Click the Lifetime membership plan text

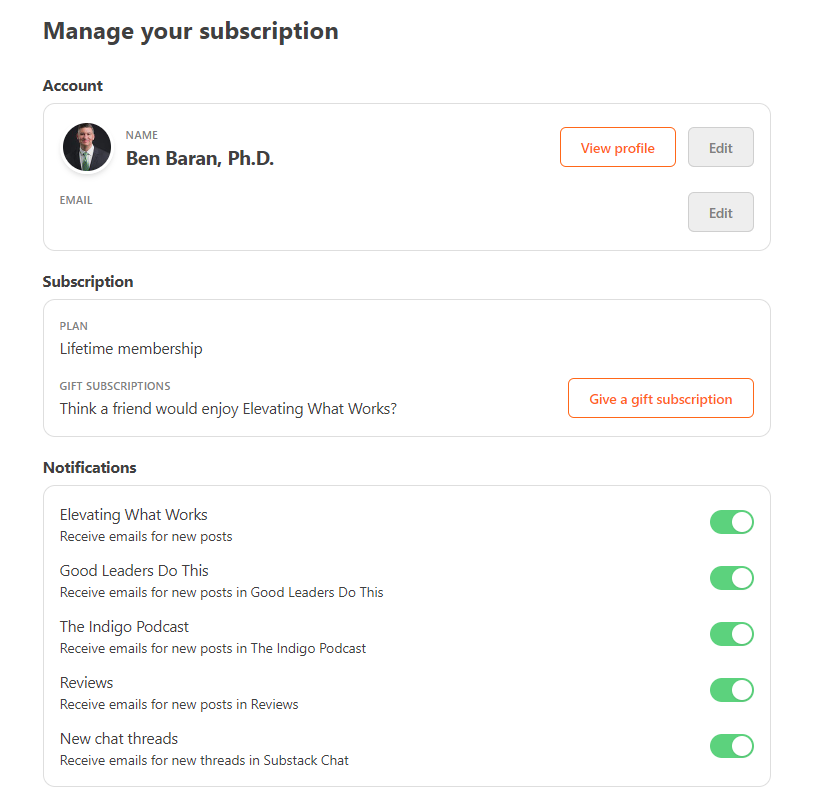point(131,348)
